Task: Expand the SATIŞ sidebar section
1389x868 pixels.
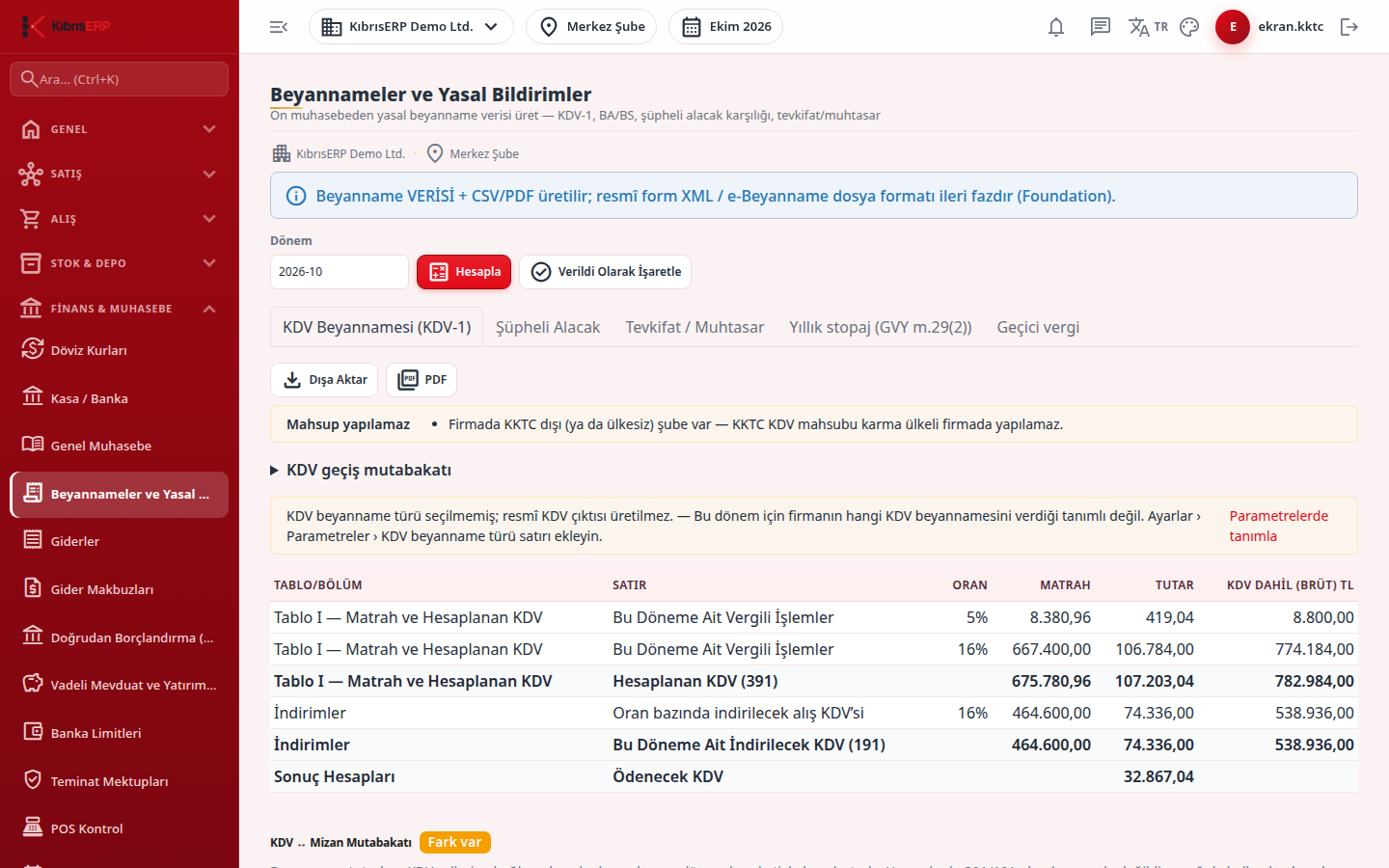Action: coord(120,174)
